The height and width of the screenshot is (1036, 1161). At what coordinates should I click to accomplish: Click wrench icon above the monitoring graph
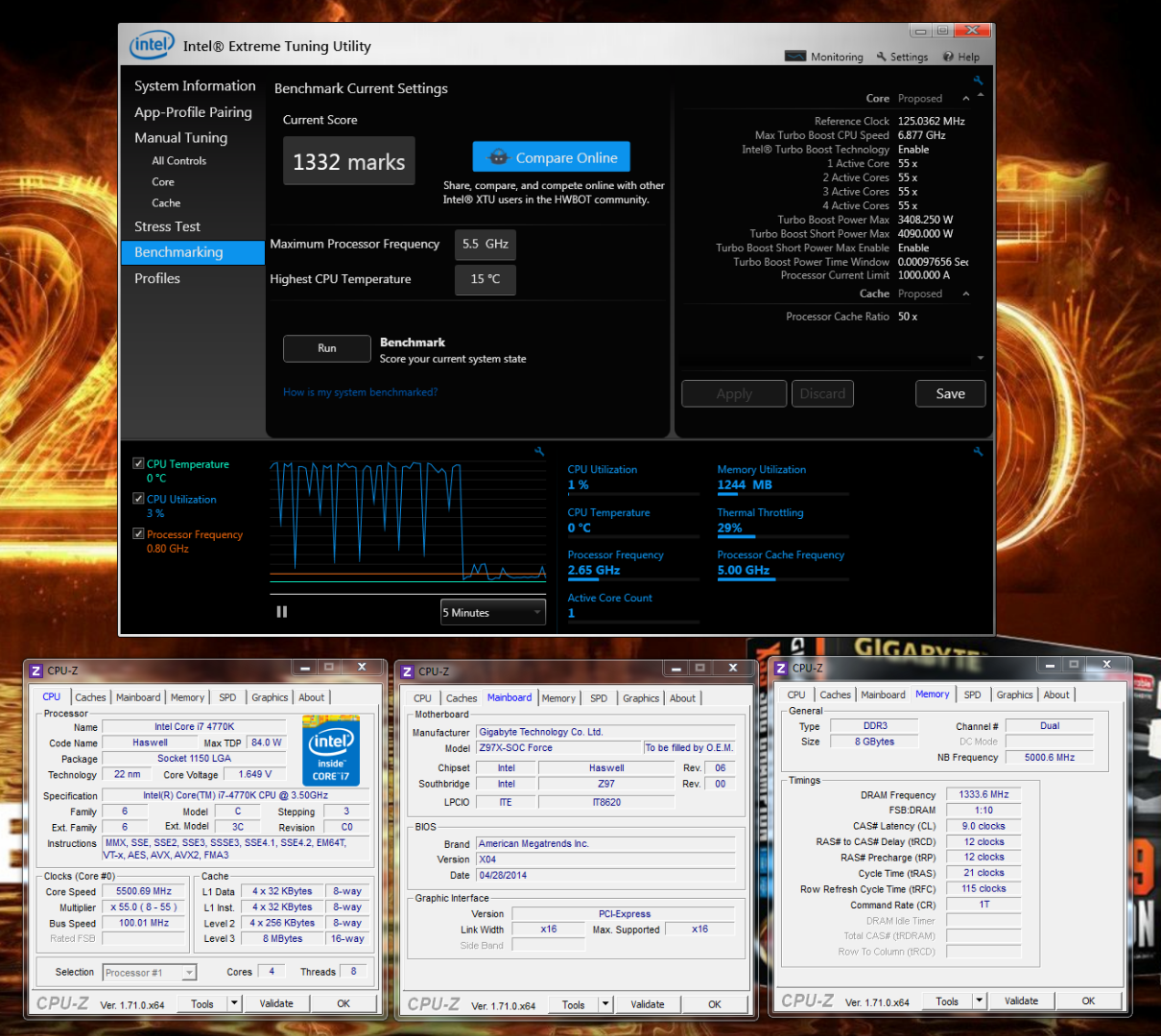click(x=539, y=451)
